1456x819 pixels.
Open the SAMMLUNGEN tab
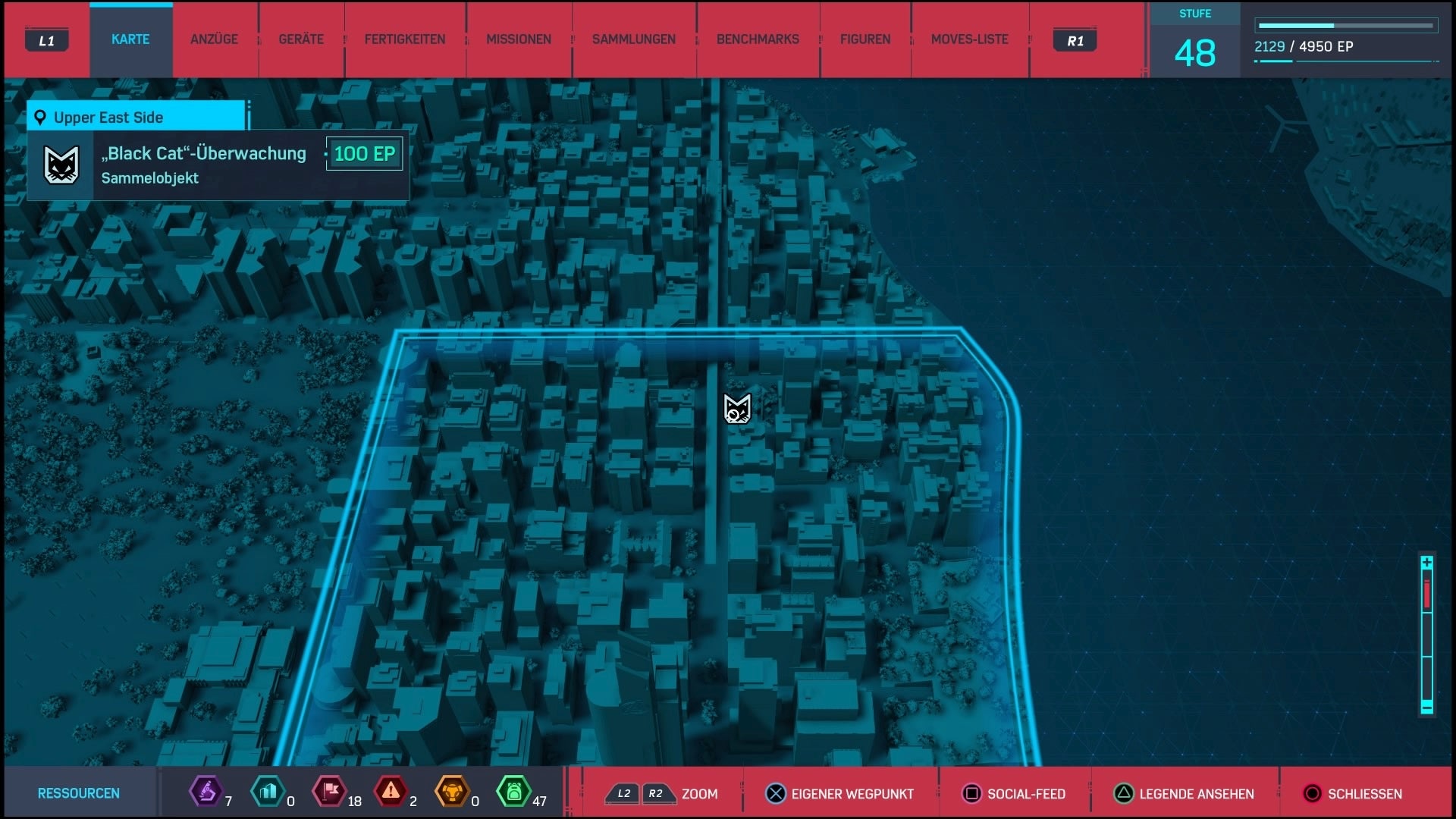click(x=634, y=39)
